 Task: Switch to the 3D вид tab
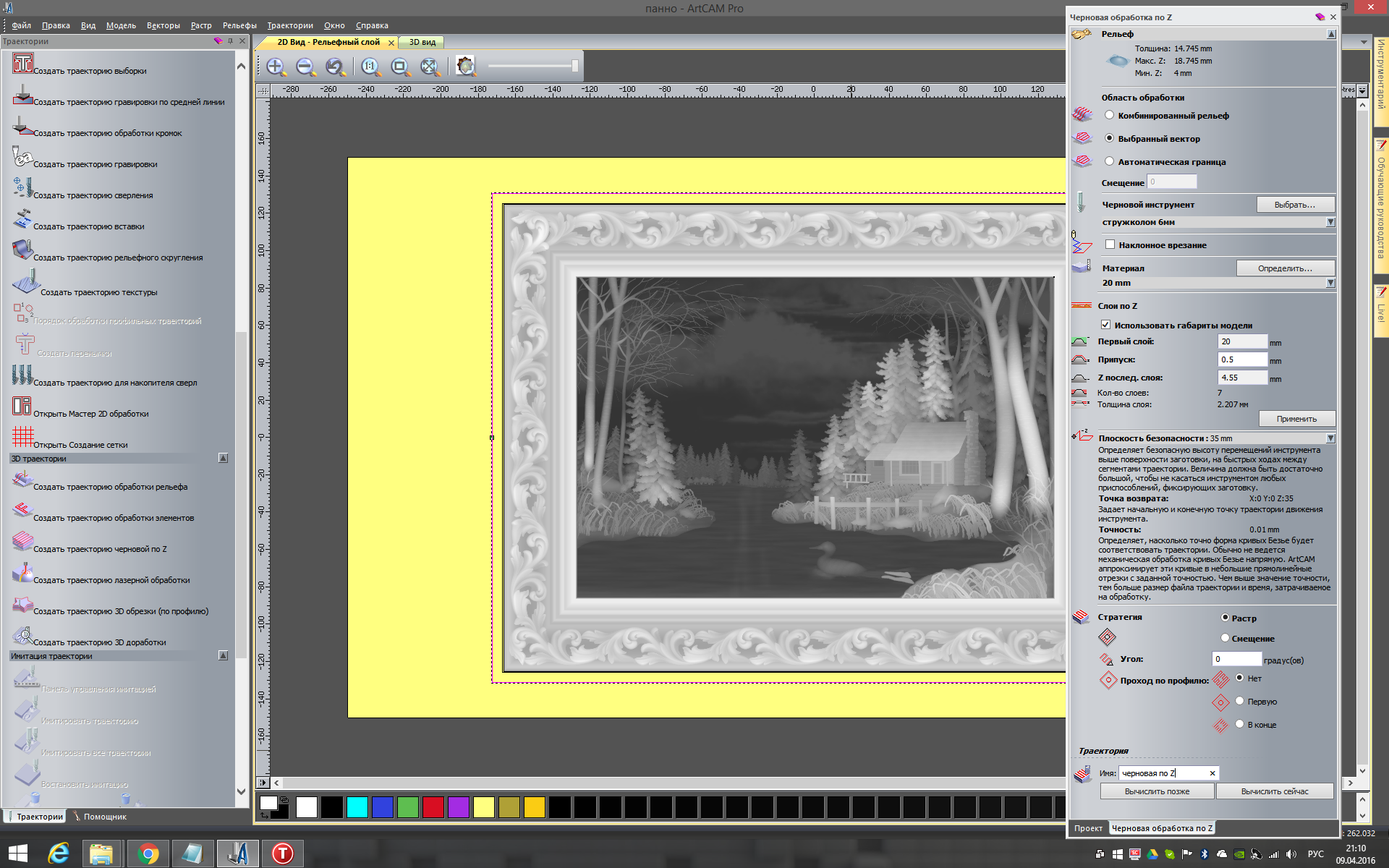tap(422, 42)
